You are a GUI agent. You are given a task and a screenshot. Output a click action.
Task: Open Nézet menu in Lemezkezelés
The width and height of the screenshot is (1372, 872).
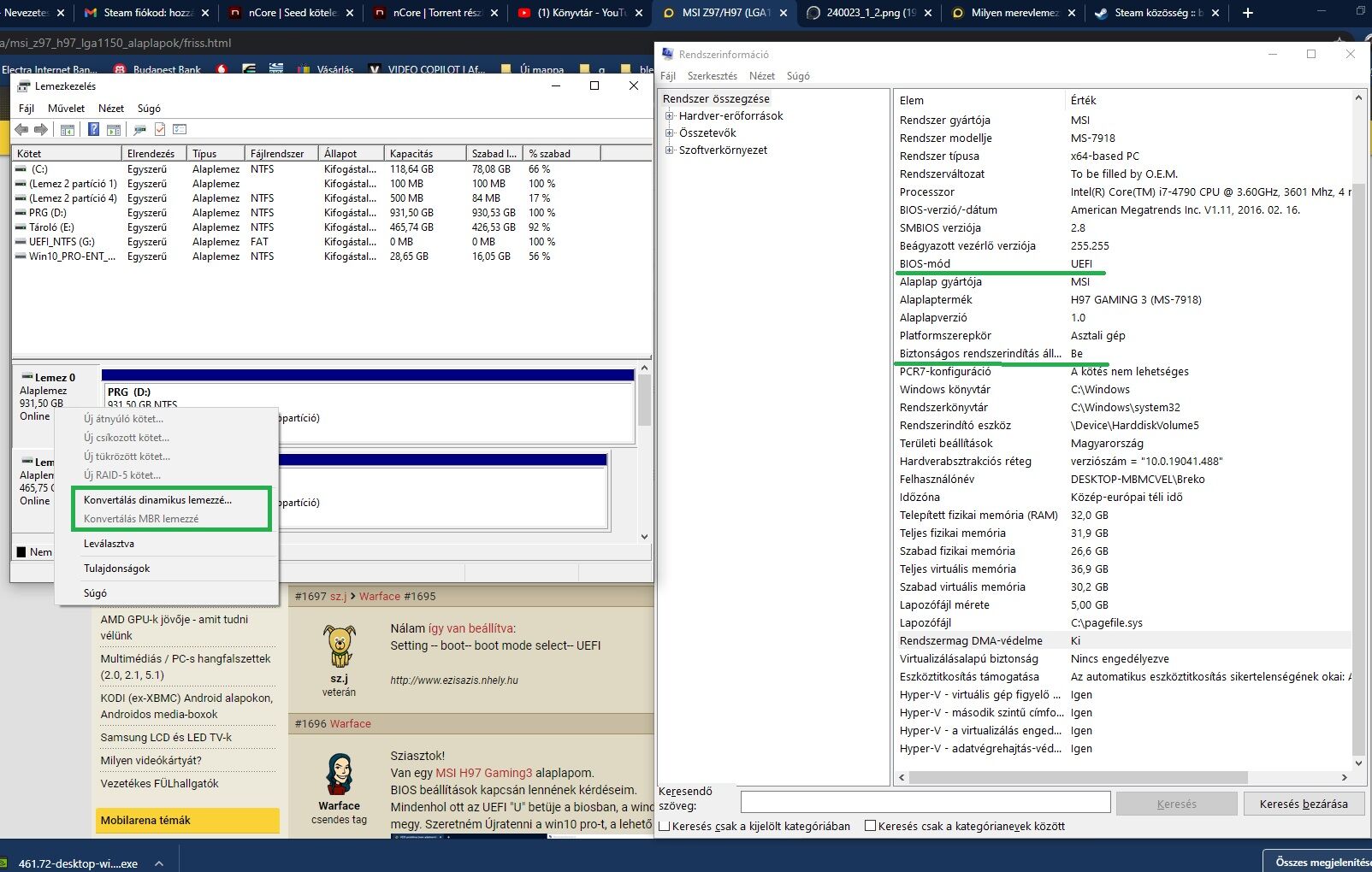pos(111,109)
